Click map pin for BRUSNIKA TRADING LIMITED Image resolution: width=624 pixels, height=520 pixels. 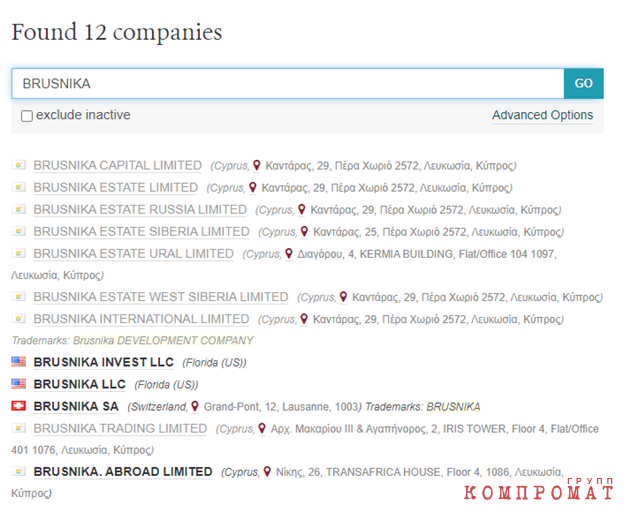[262, 428]
